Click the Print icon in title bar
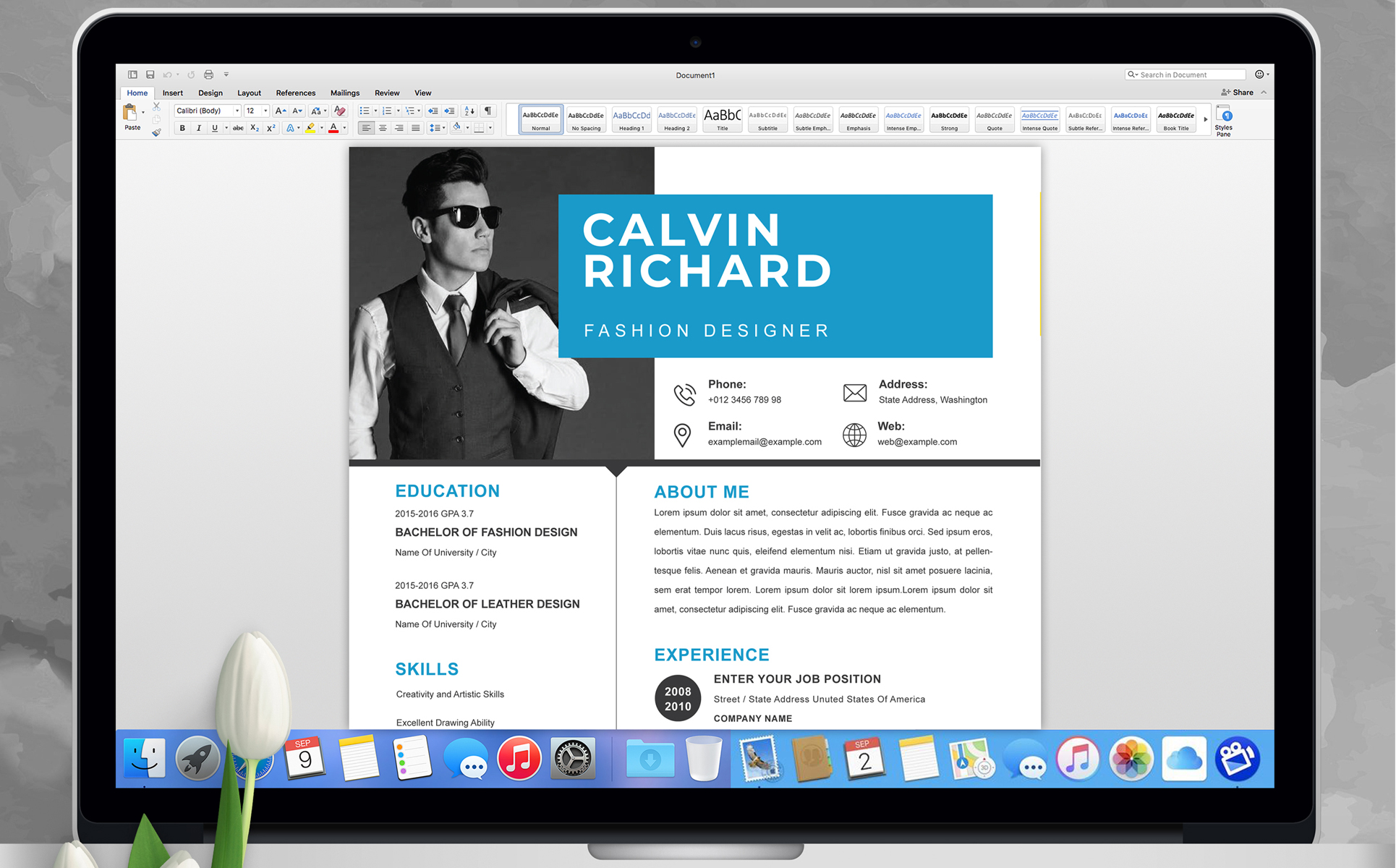Image resolution: width=1396 pixels, height=868 pixels. click(x=208, y=75)
